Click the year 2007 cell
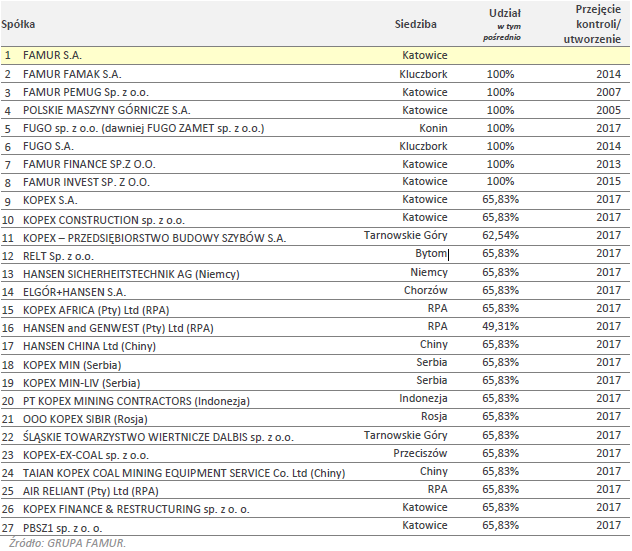Screen dimensions: 632x551 [609, 92]
